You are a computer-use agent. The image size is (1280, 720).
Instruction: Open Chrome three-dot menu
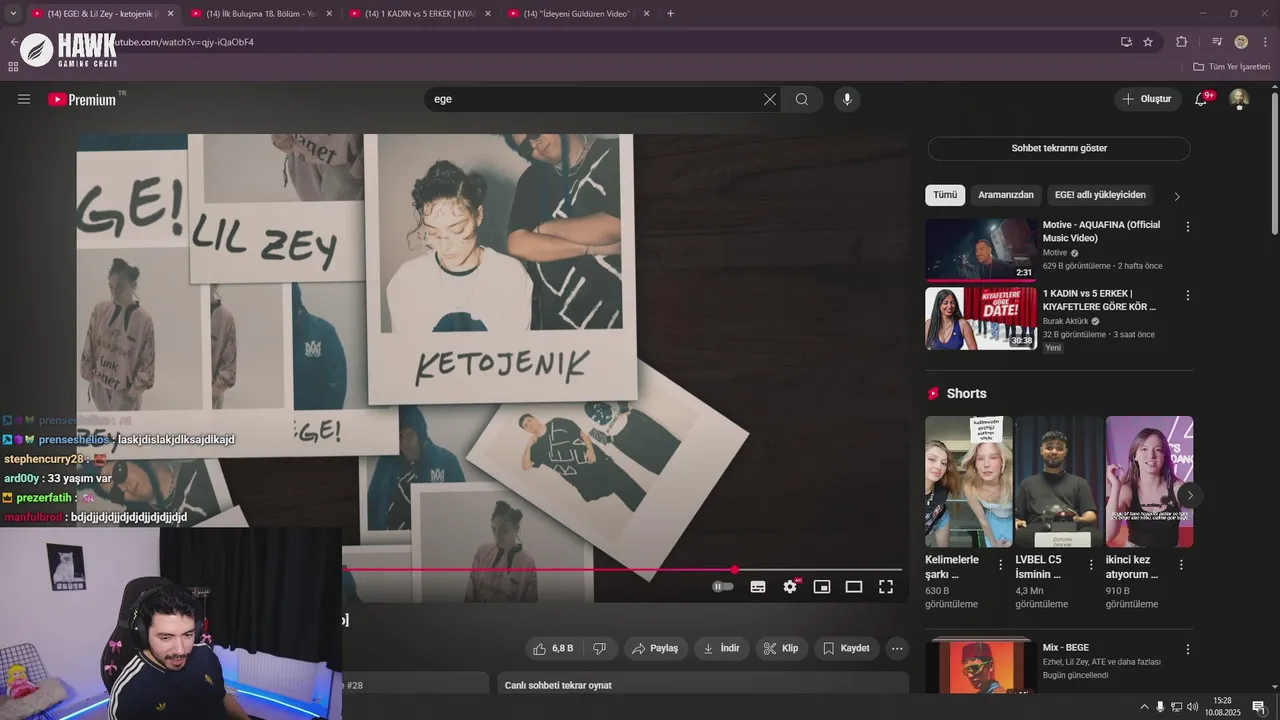pyautogui.click(x=1265, y=42)
